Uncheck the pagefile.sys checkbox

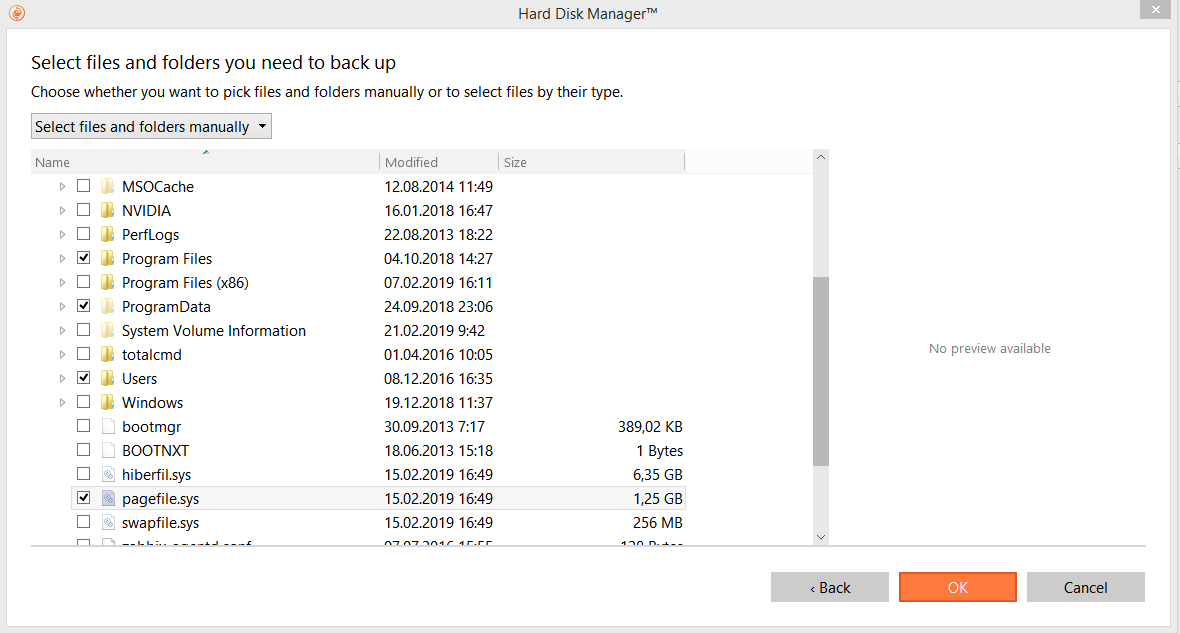tap(83, 498)
